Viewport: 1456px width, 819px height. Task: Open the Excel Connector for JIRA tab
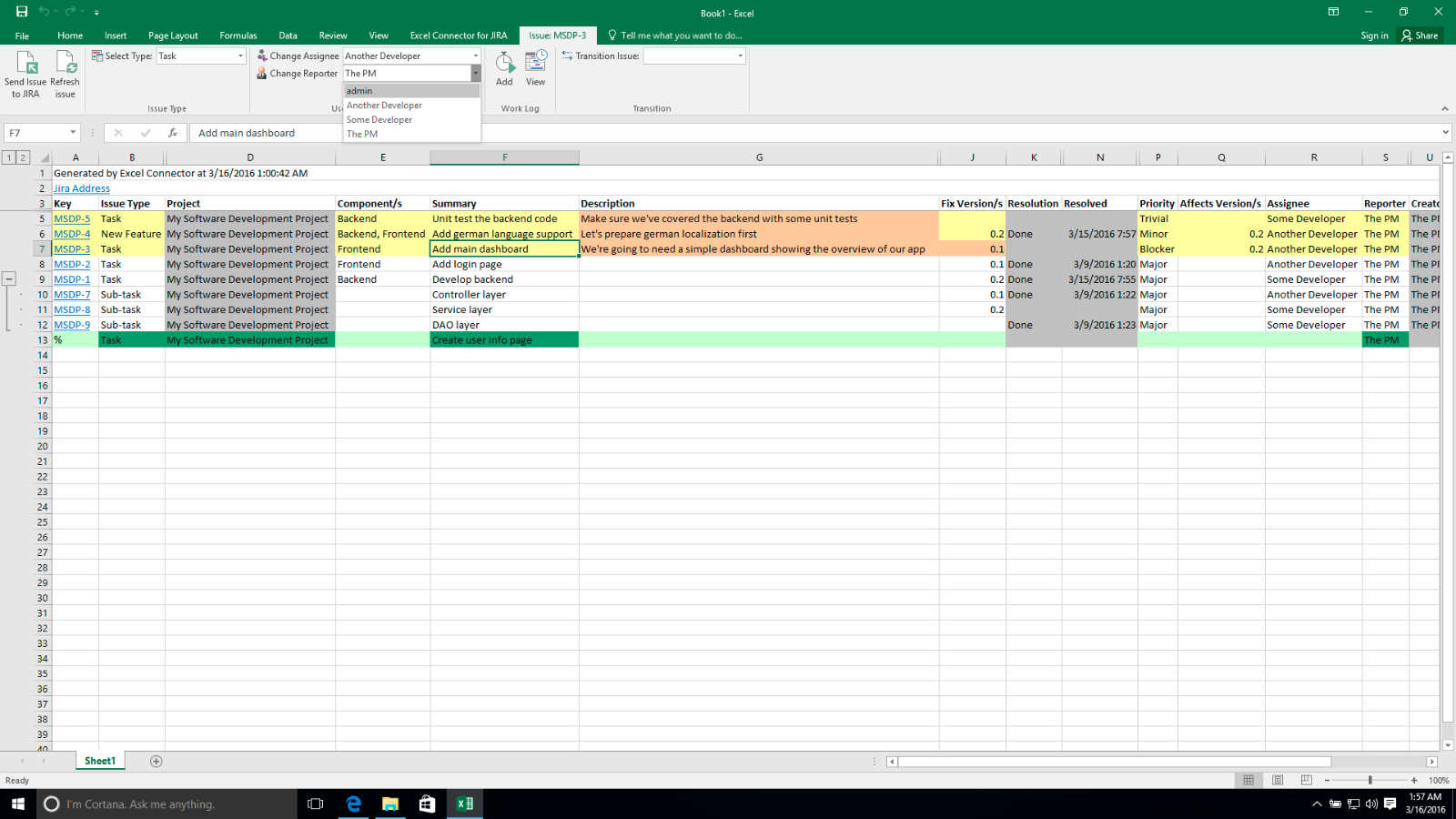click(458, 35)
